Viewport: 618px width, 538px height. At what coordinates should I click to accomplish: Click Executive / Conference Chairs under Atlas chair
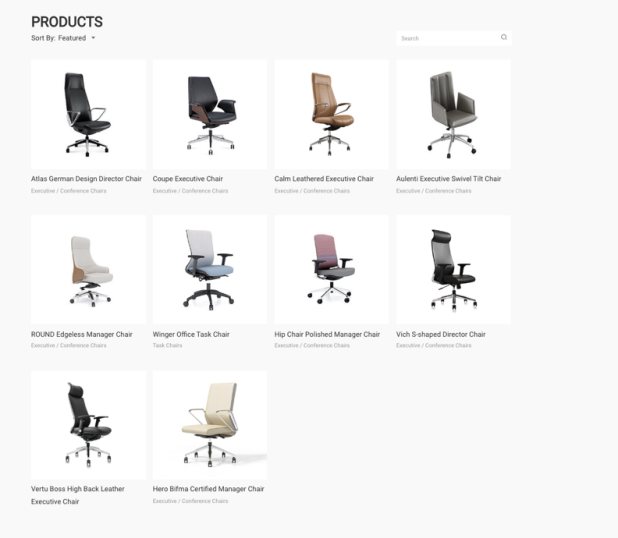click(69, 191)
